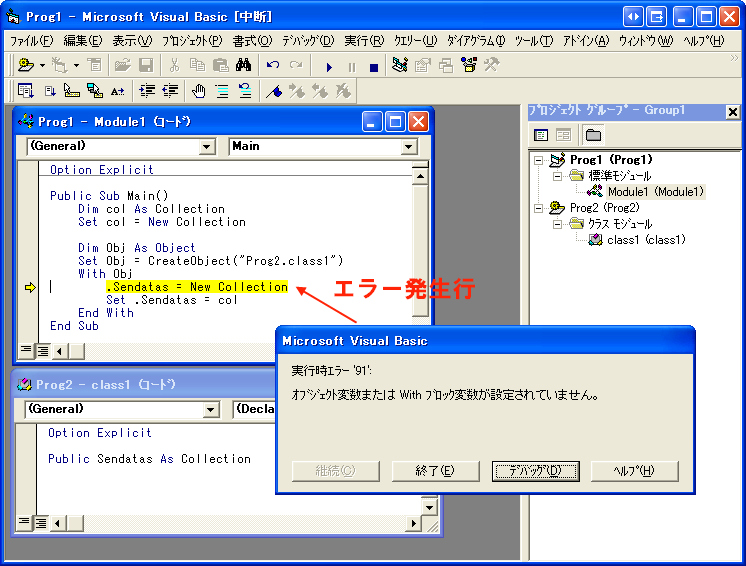746x566 pixels.
Task: Click the End stop square button
Action: [373, 67]
